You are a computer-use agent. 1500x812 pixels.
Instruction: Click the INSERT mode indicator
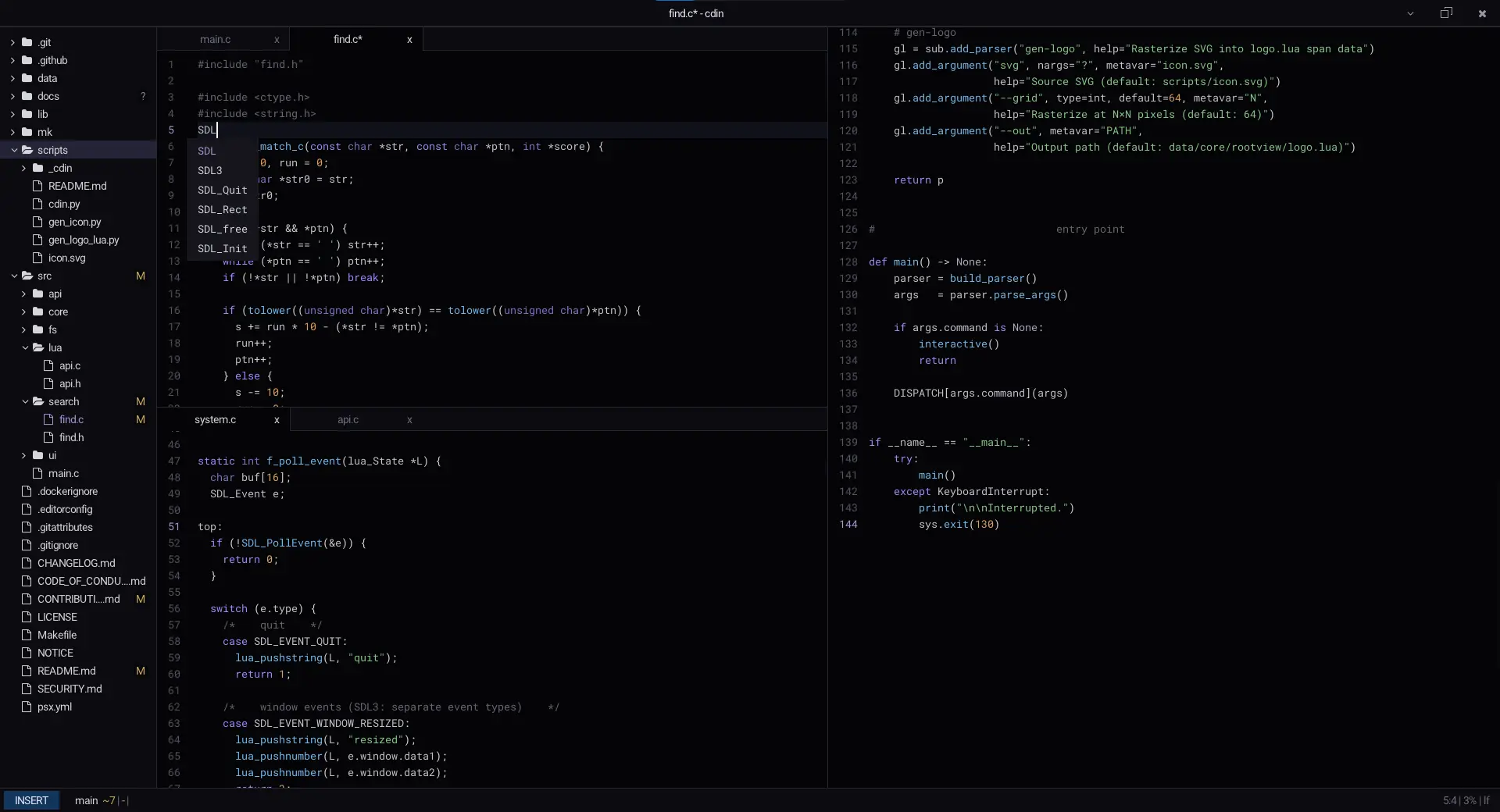tap(31, 800)
